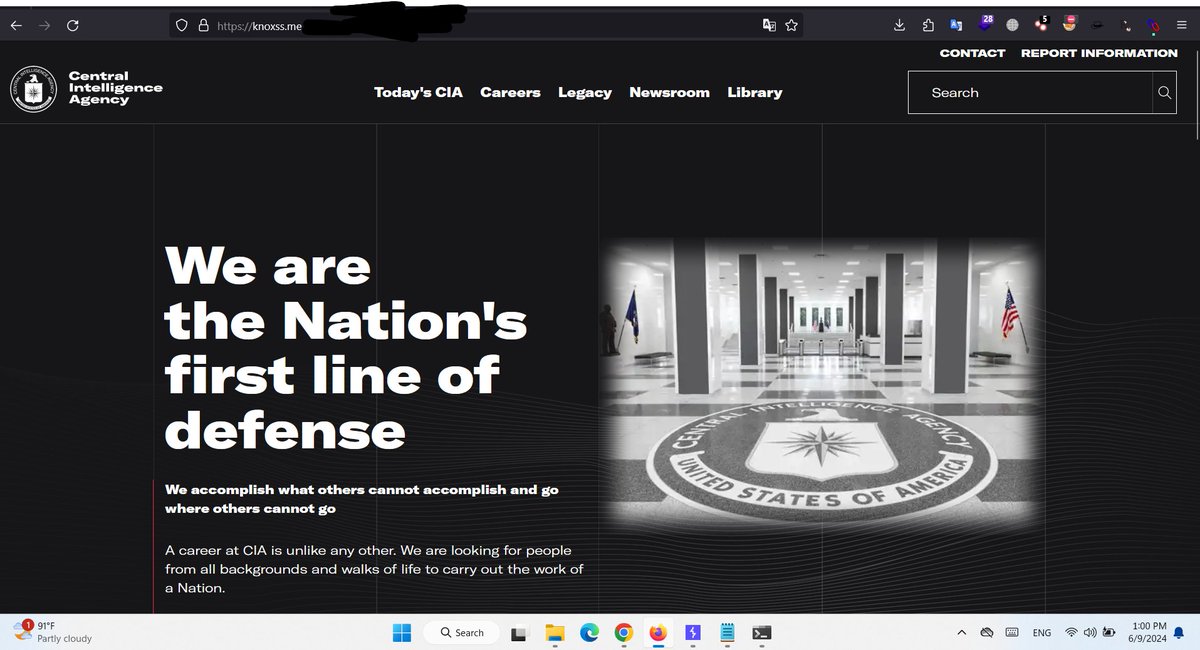1200x650 pixels.
Task: Click the cloud sync icon in system tray
Action: coord(986,632)
